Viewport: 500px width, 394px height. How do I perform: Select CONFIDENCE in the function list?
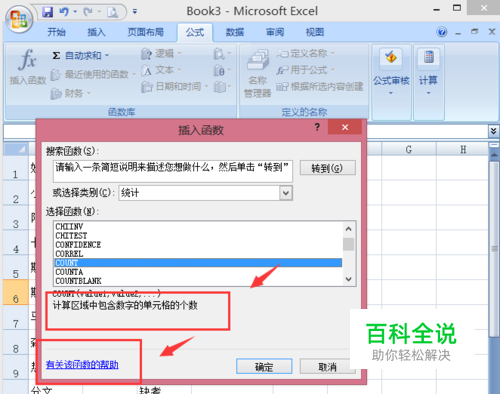198,245
